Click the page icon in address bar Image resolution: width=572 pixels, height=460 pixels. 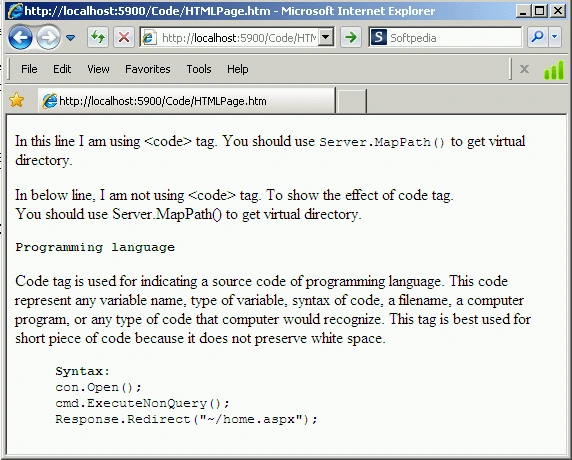149,38
